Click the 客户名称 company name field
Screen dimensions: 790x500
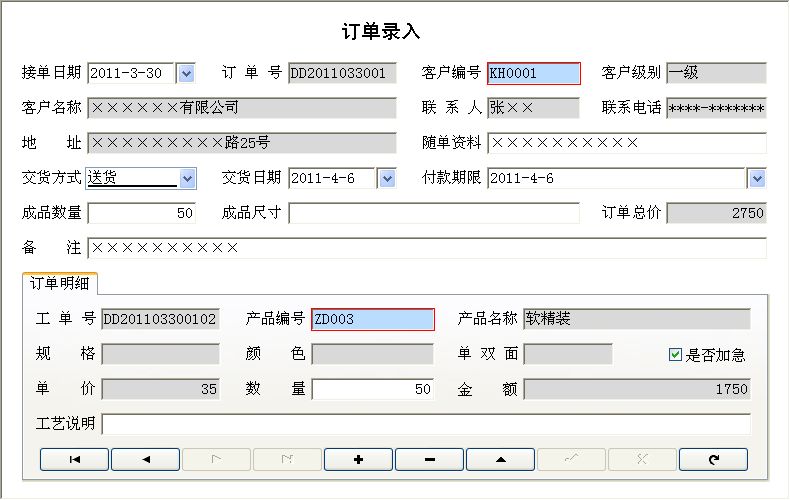(242, 108)
